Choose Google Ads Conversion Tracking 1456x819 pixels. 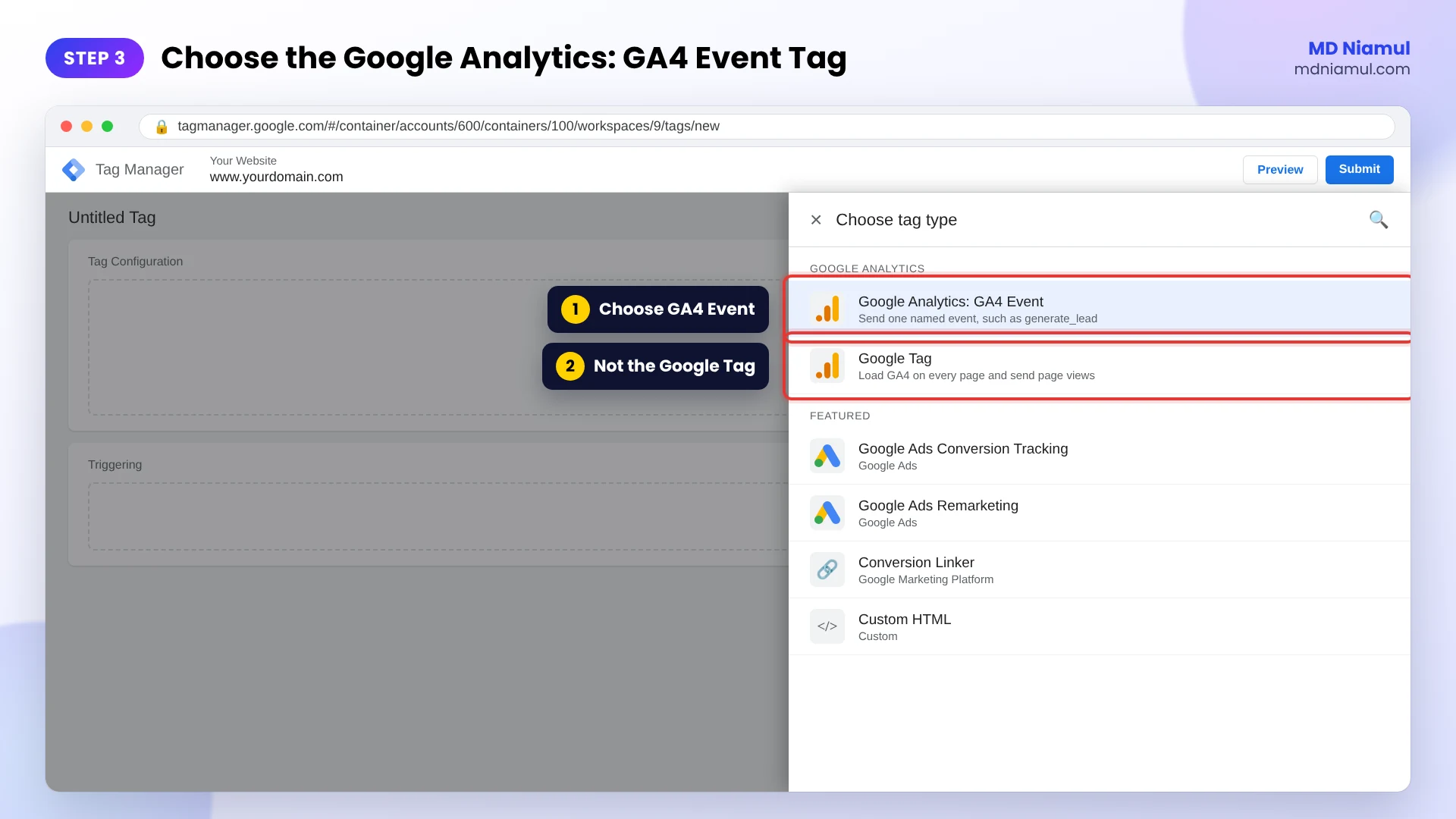point(1100,457)
